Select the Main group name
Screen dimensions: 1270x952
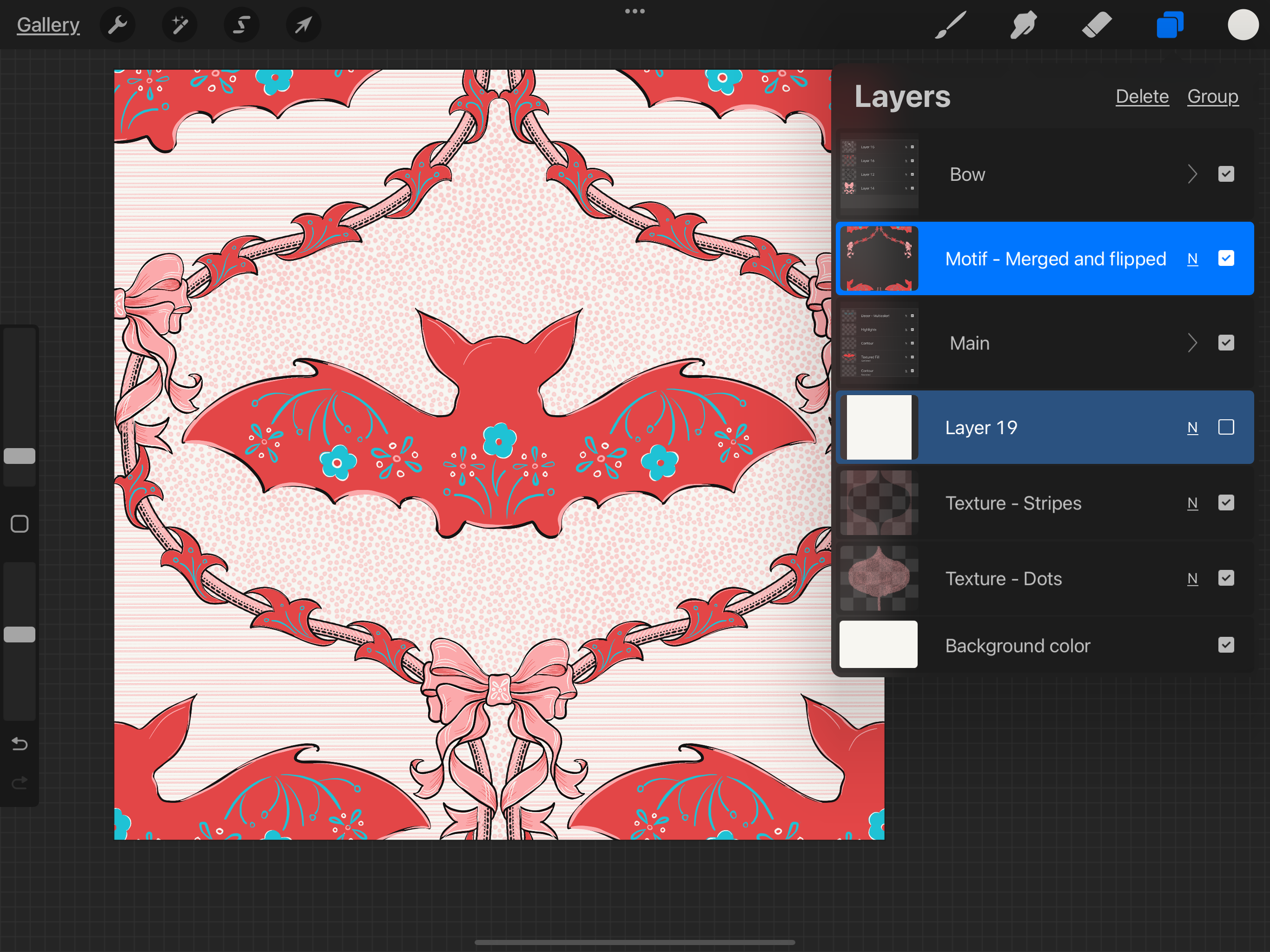pos(970,343)
